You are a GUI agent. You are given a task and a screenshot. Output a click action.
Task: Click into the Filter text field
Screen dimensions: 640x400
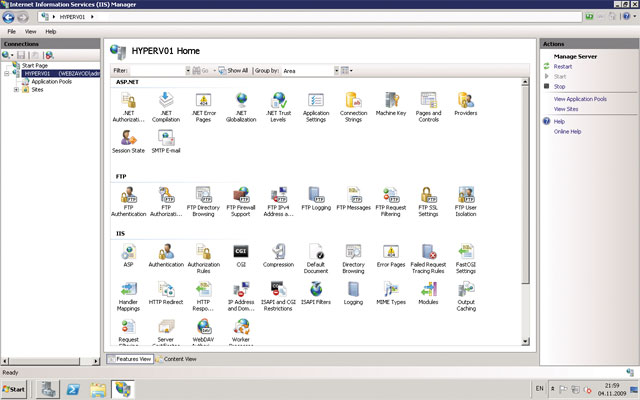point(157,71)
